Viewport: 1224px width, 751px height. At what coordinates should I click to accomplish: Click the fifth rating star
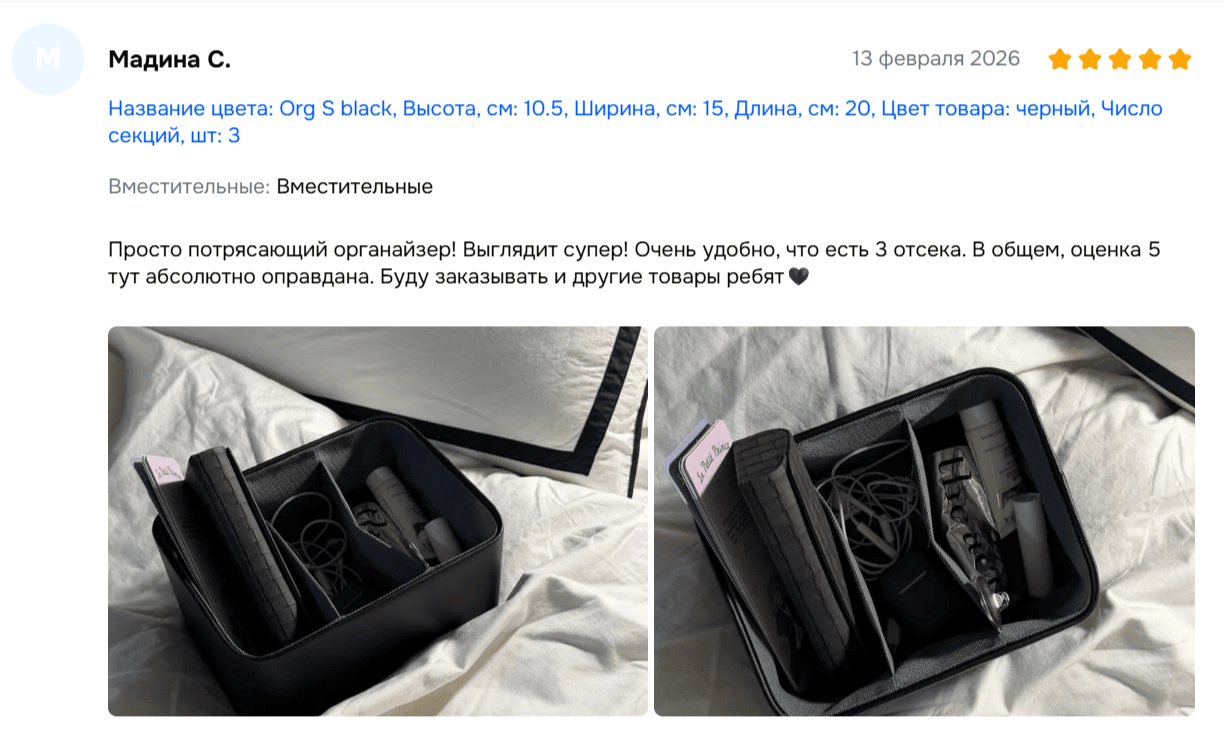pyautogui.click(x=1180, y=59)
